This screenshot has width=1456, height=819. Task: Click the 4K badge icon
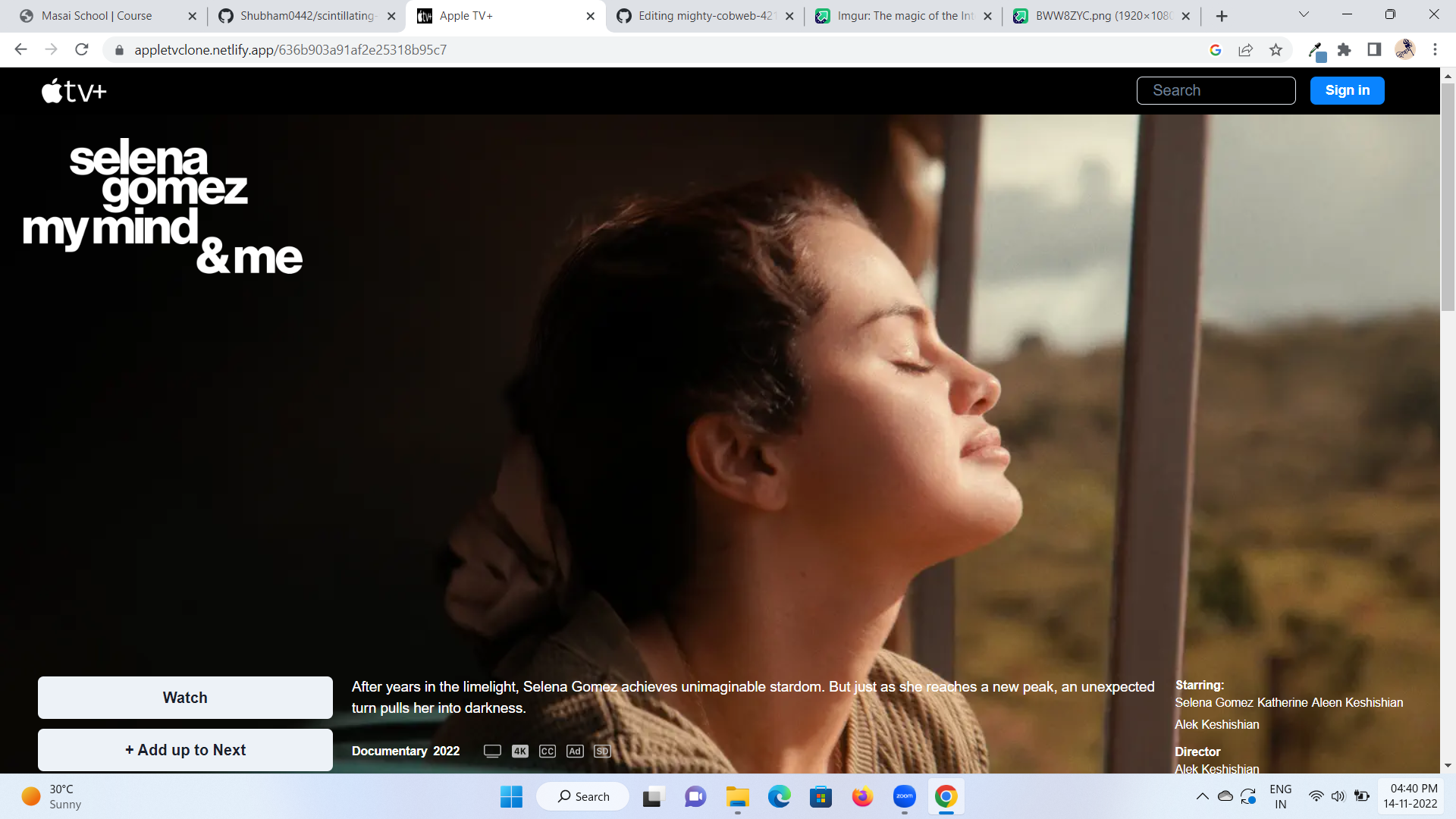click(519, 751)
